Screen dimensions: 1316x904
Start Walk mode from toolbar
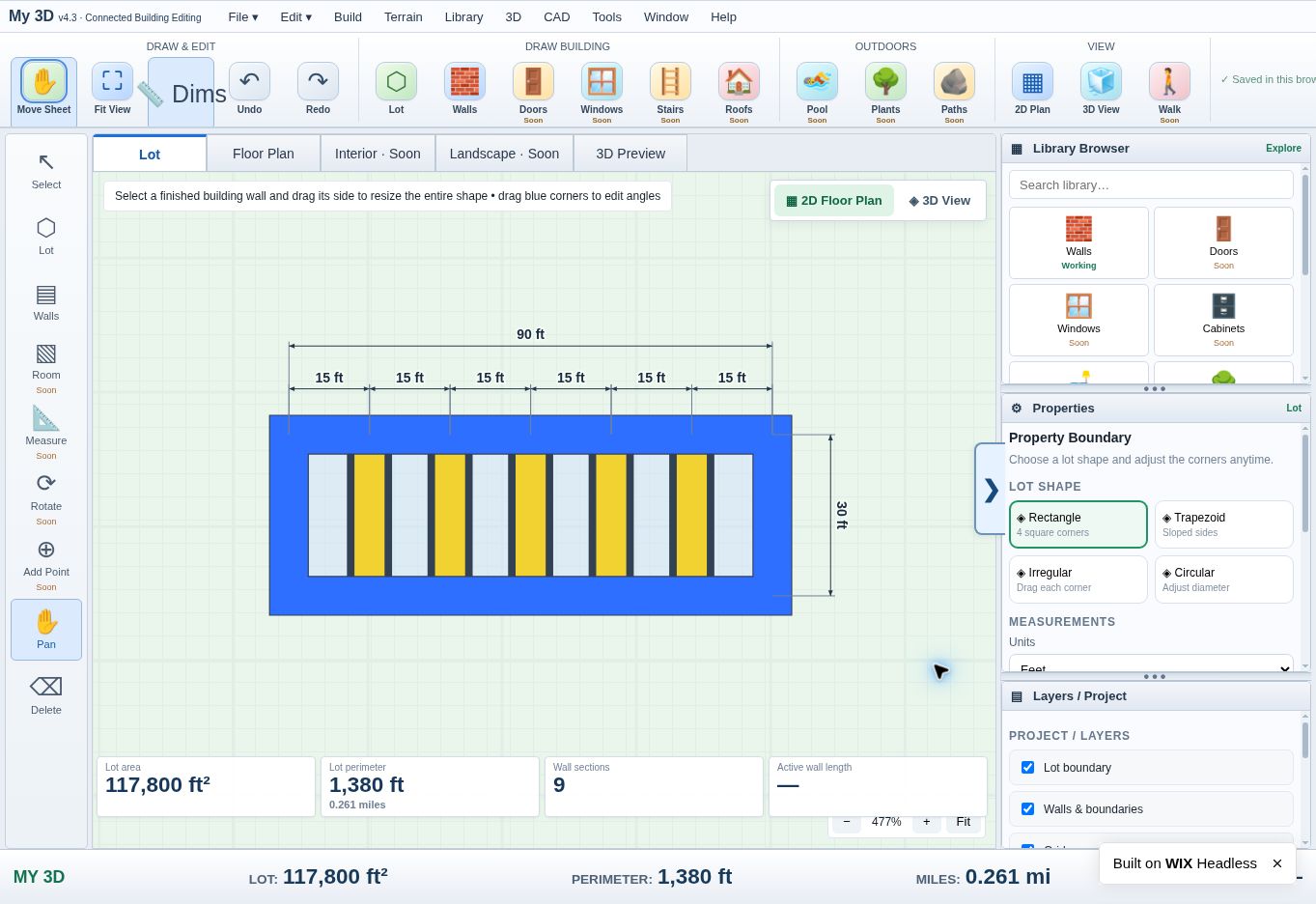tap(1169, 91)
